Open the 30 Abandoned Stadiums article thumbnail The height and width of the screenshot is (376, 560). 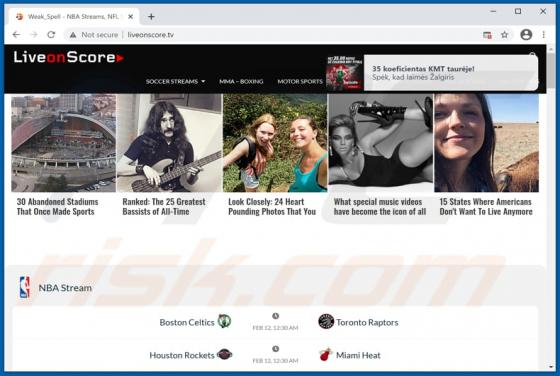tap(64, 143)
